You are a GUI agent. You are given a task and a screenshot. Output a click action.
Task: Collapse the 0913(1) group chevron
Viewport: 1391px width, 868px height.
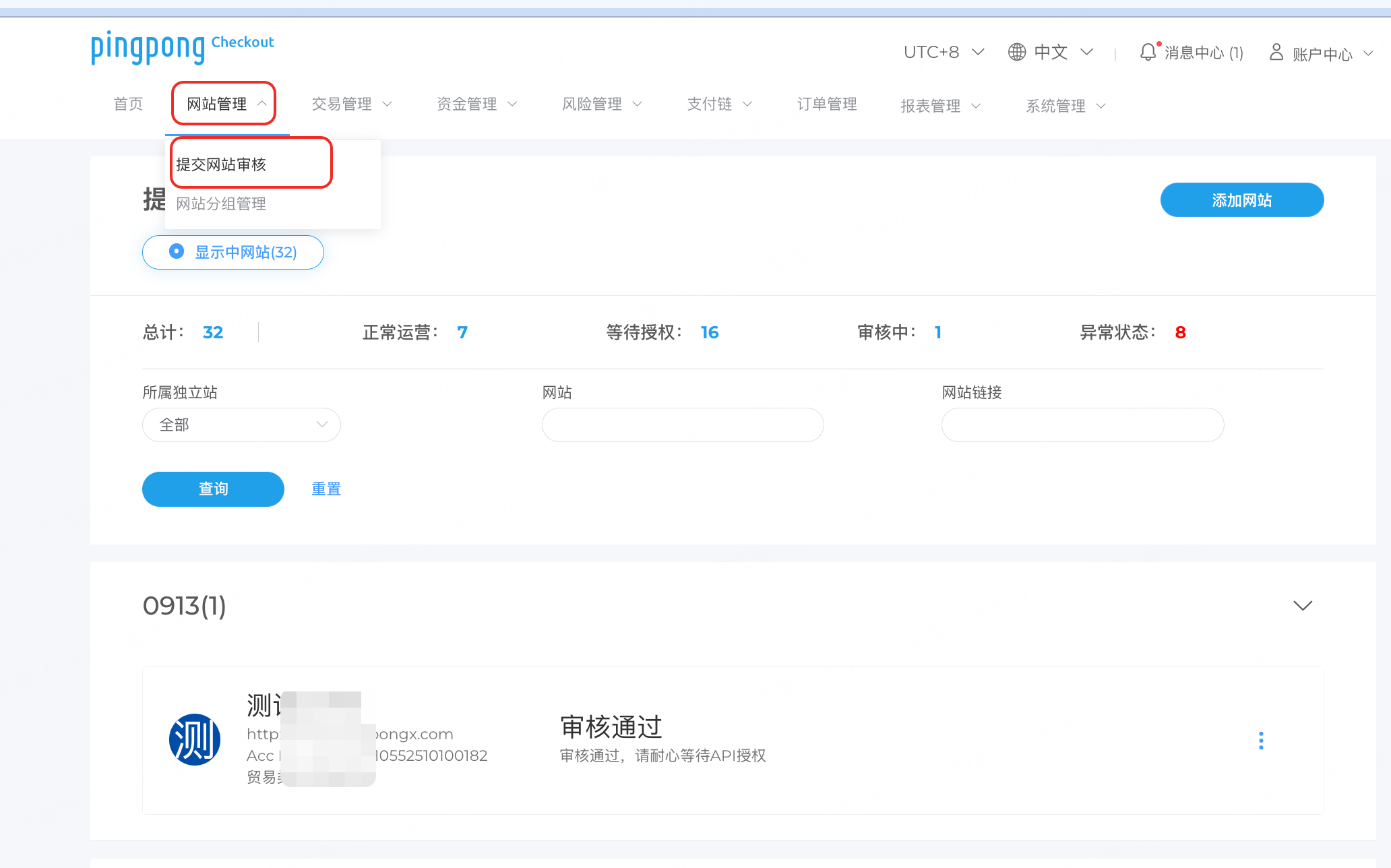coord(1303,605)
